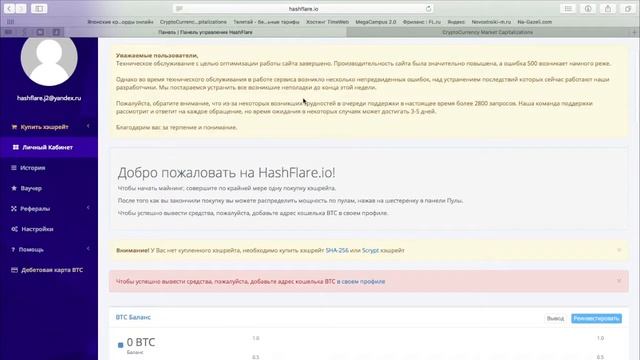Open the MegaCampus 2.0 bookmark

(376, 22)
